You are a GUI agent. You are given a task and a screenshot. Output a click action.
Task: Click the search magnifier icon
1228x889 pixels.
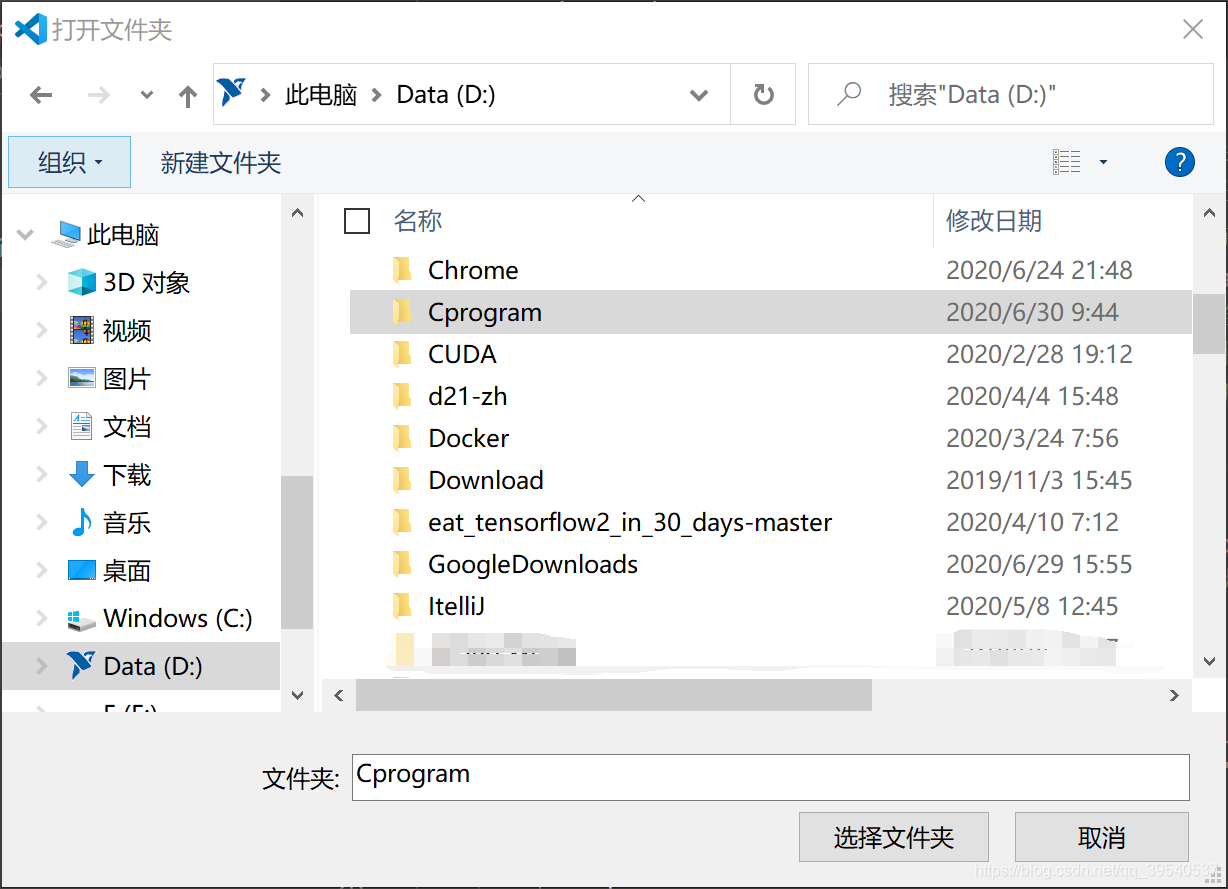848,94
